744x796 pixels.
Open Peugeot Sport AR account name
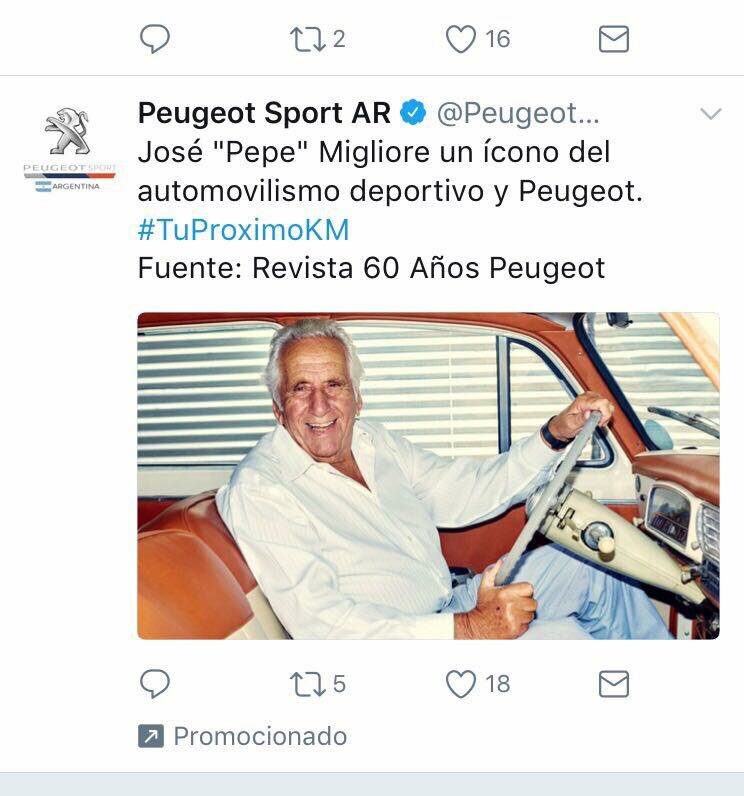[264, 112]
